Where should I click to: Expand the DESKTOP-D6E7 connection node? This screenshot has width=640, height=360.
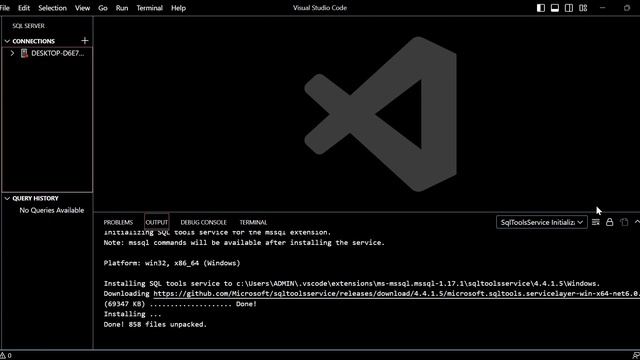point(12,53)
